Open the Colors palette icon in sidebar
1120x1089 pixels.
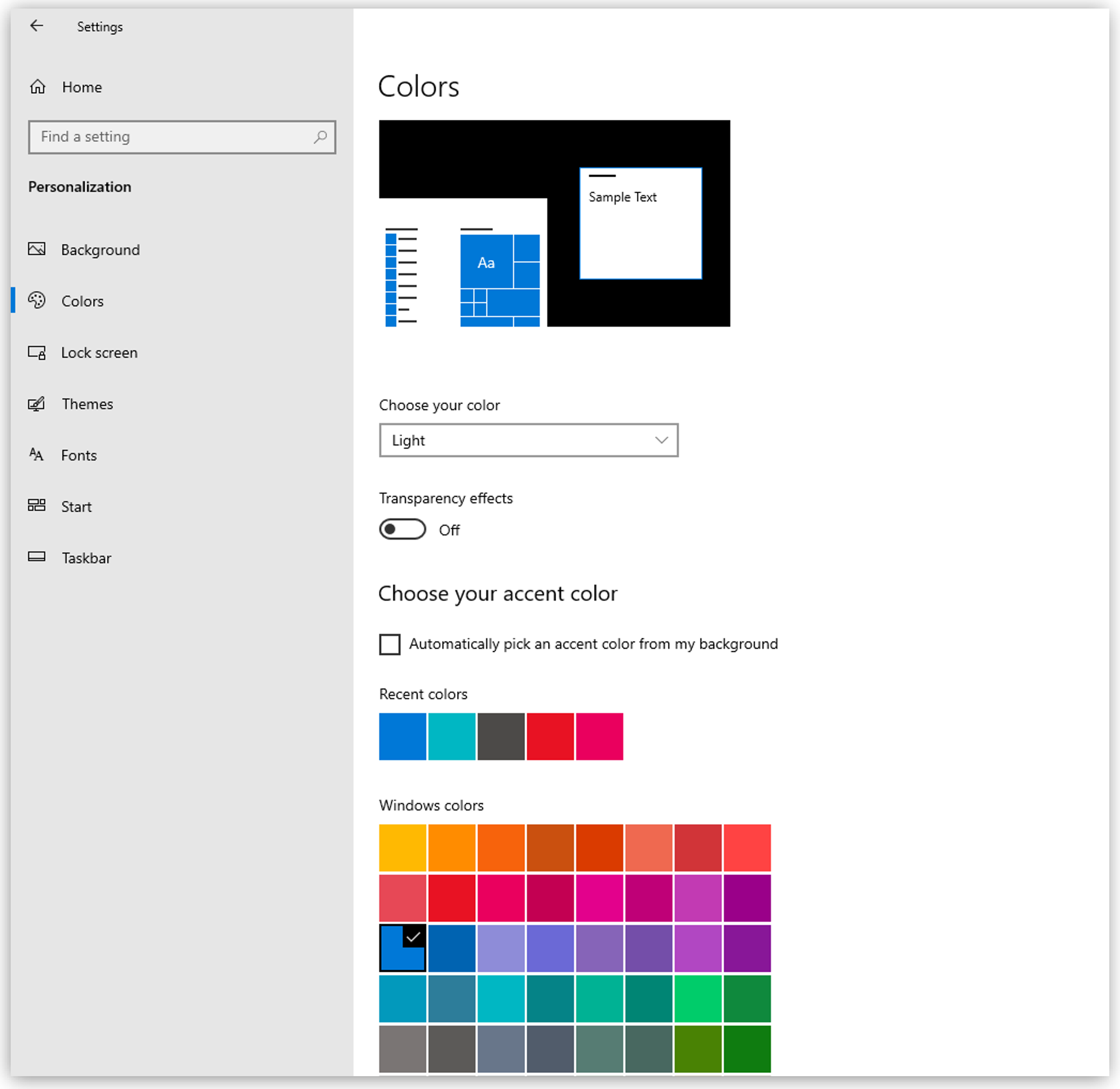point(36,301)
